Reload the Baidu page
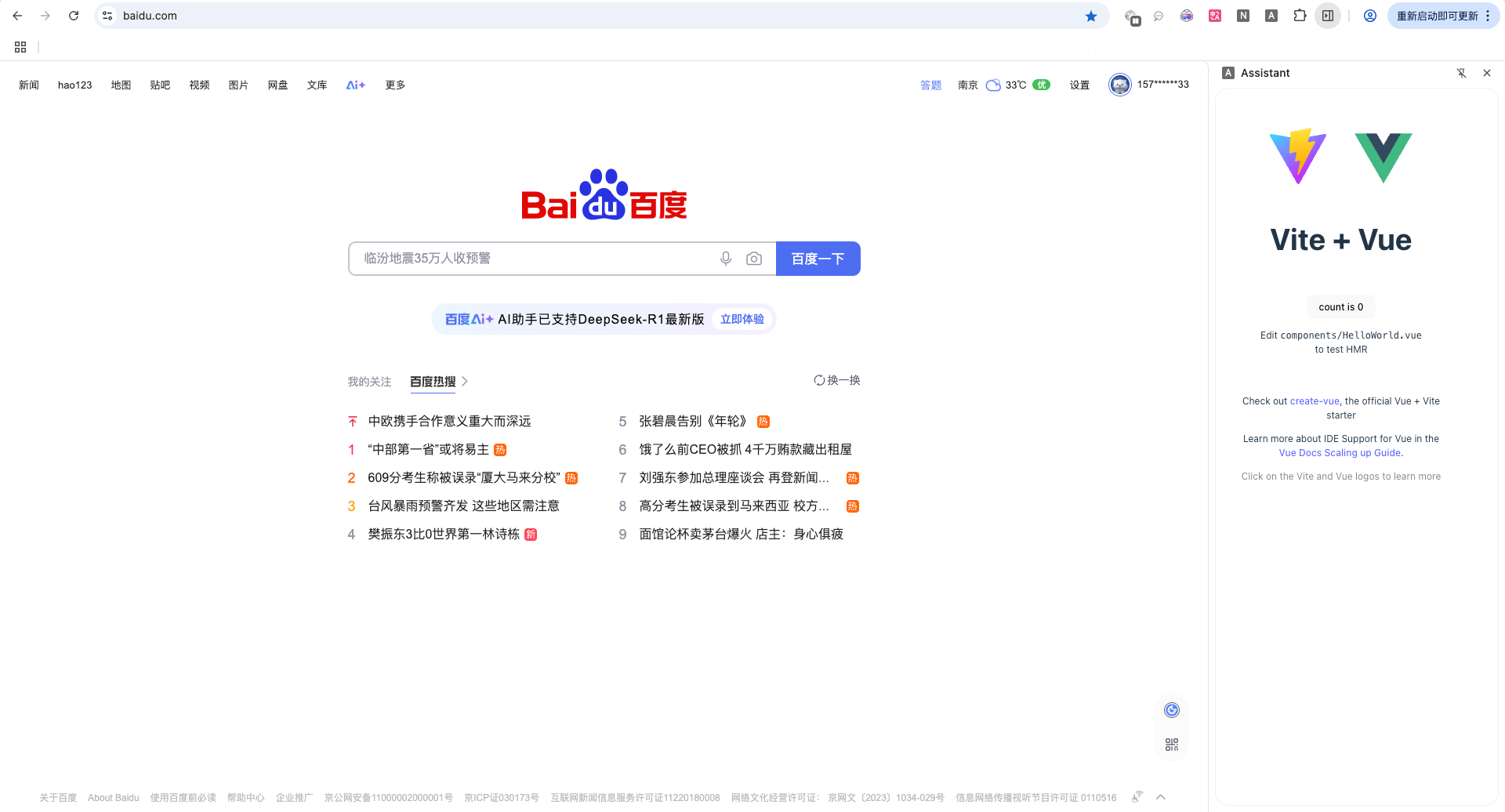 (74, 16)
